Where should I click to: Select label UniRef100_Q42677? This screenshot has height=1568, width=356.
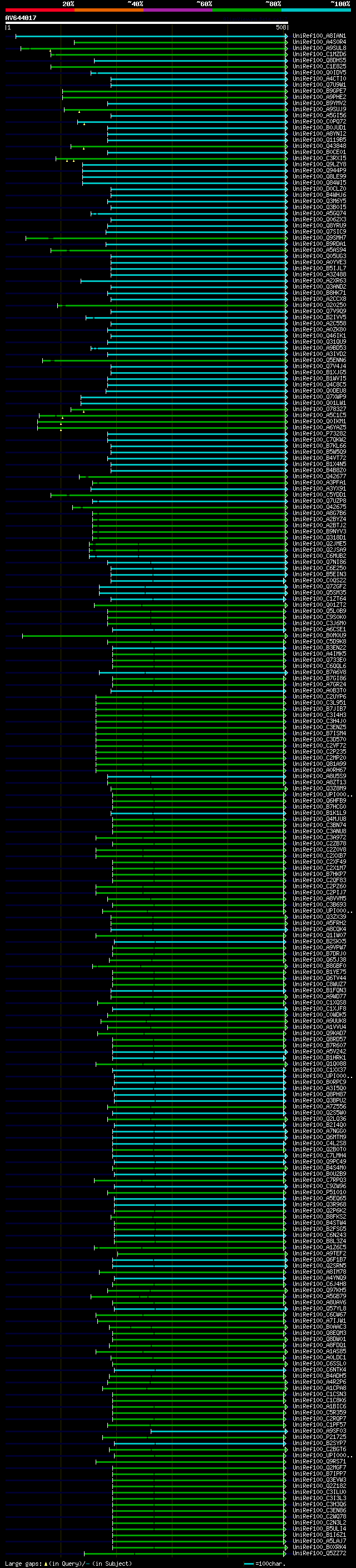[x=319, y=476]
